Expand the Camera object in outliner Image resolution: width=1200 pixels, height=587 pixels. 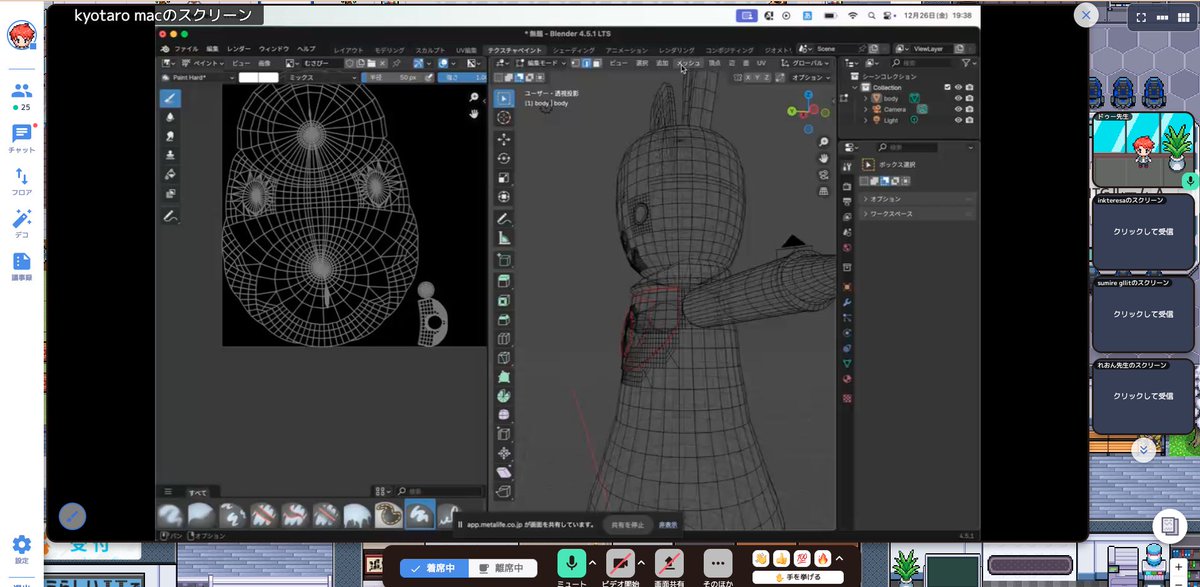tap(866, 109)
